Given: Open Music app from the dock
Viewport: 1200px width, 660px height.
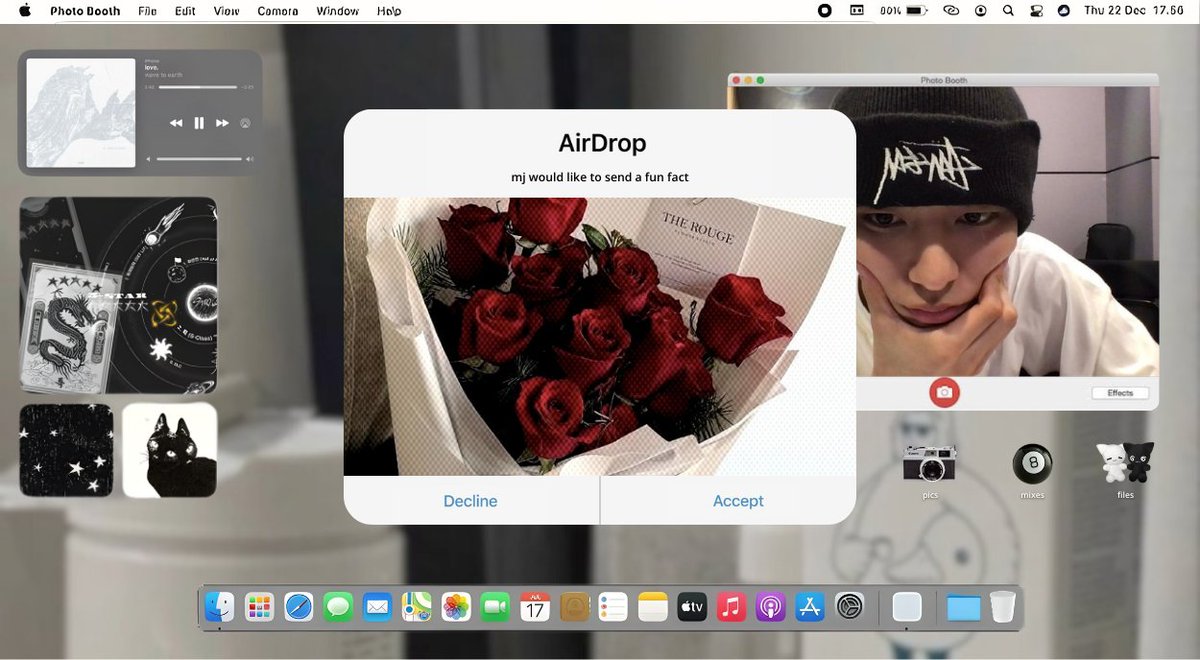Looking at the screenshot, I should (x=731, y=606).
